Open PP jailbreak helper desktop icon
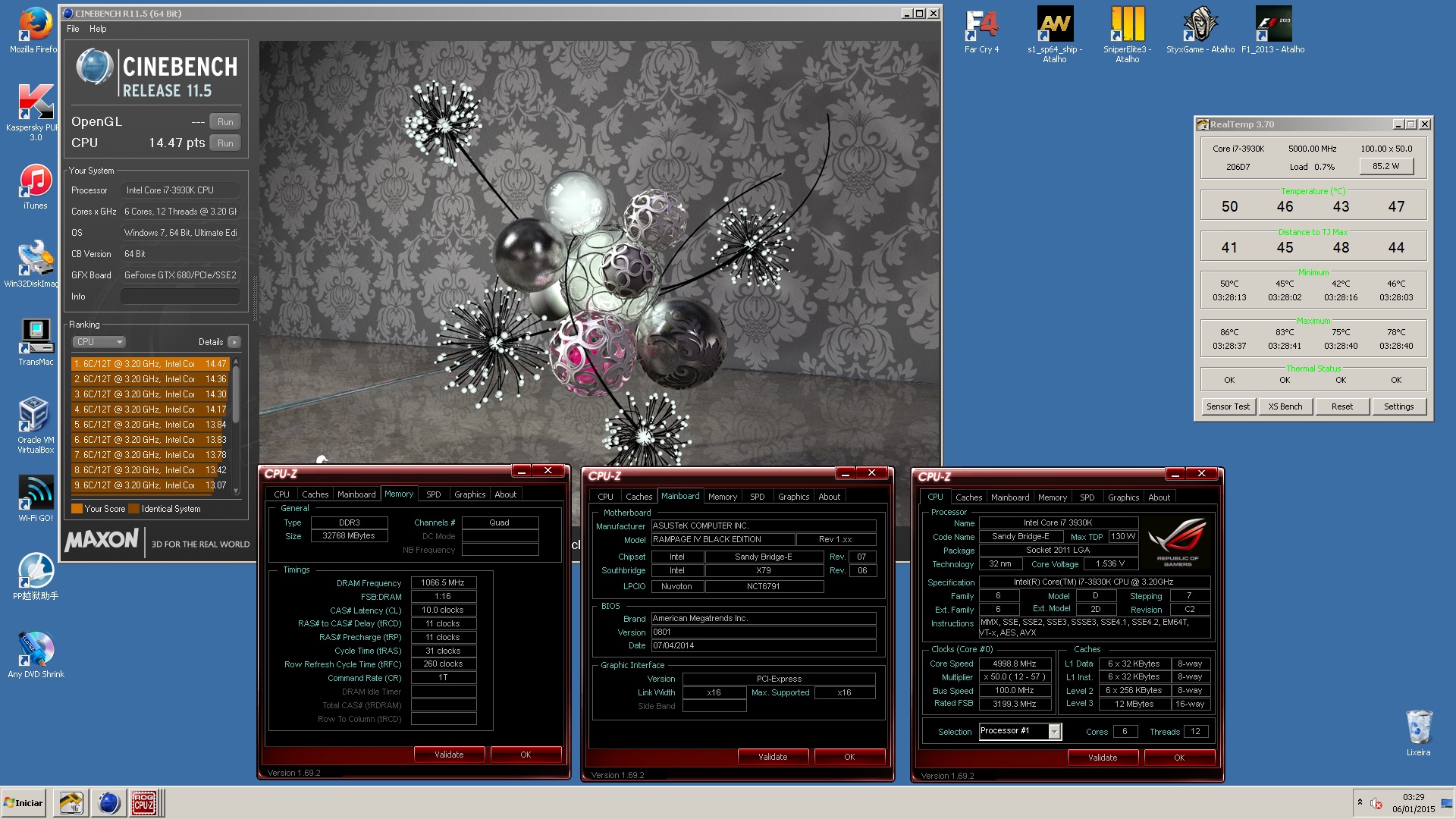Screen dimensions: 1456x819 tap(35, 576)
